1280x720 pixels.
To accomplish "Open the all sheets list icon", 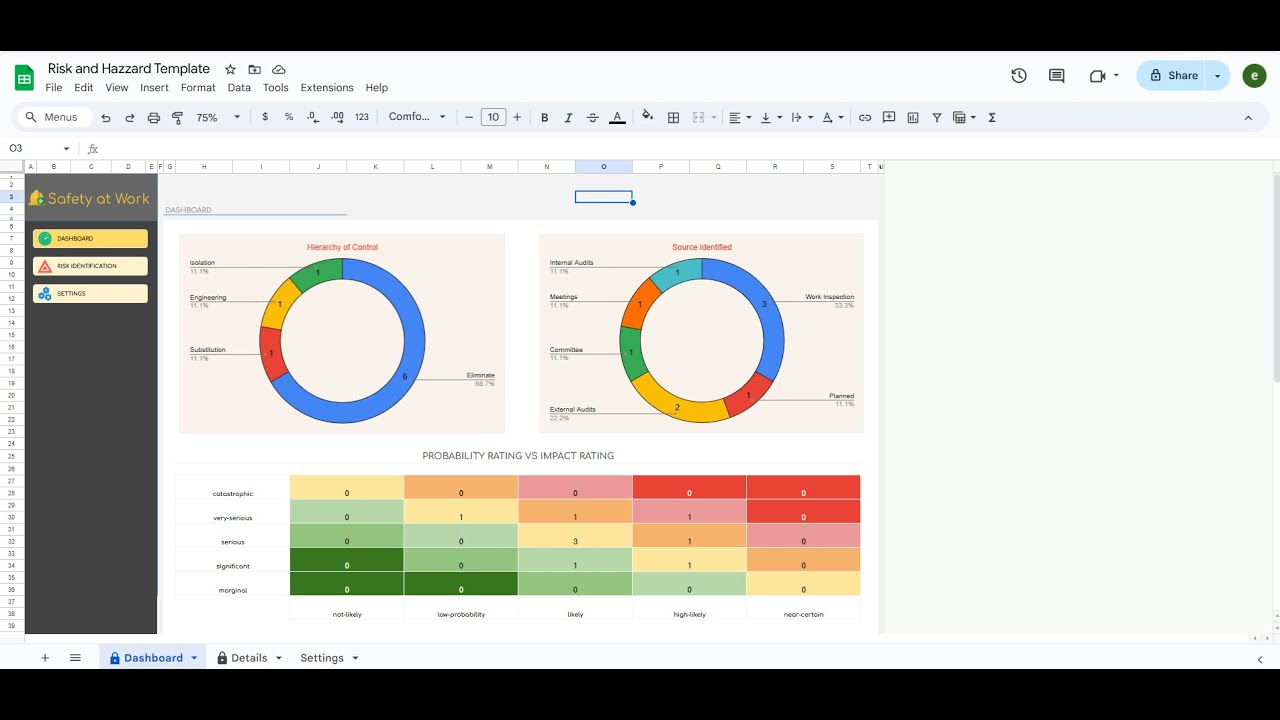I will (75, 658).
